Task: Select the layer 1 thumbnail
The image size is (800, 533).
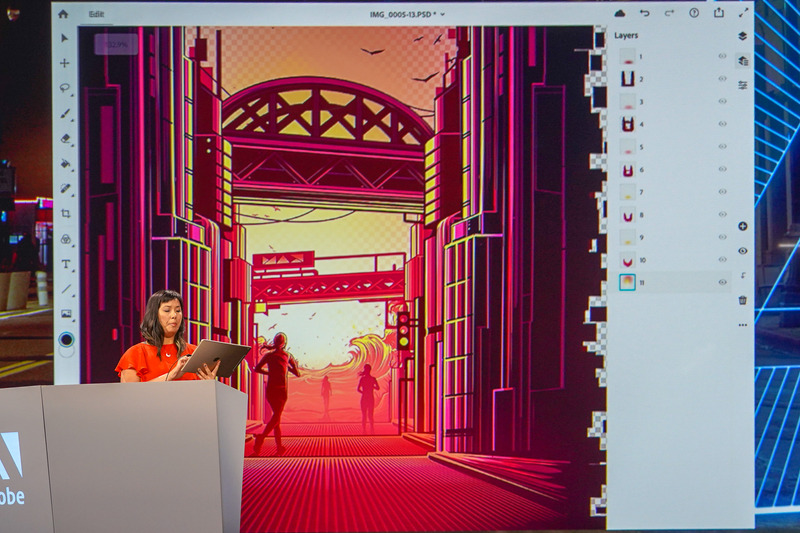Action: [627, 56]
